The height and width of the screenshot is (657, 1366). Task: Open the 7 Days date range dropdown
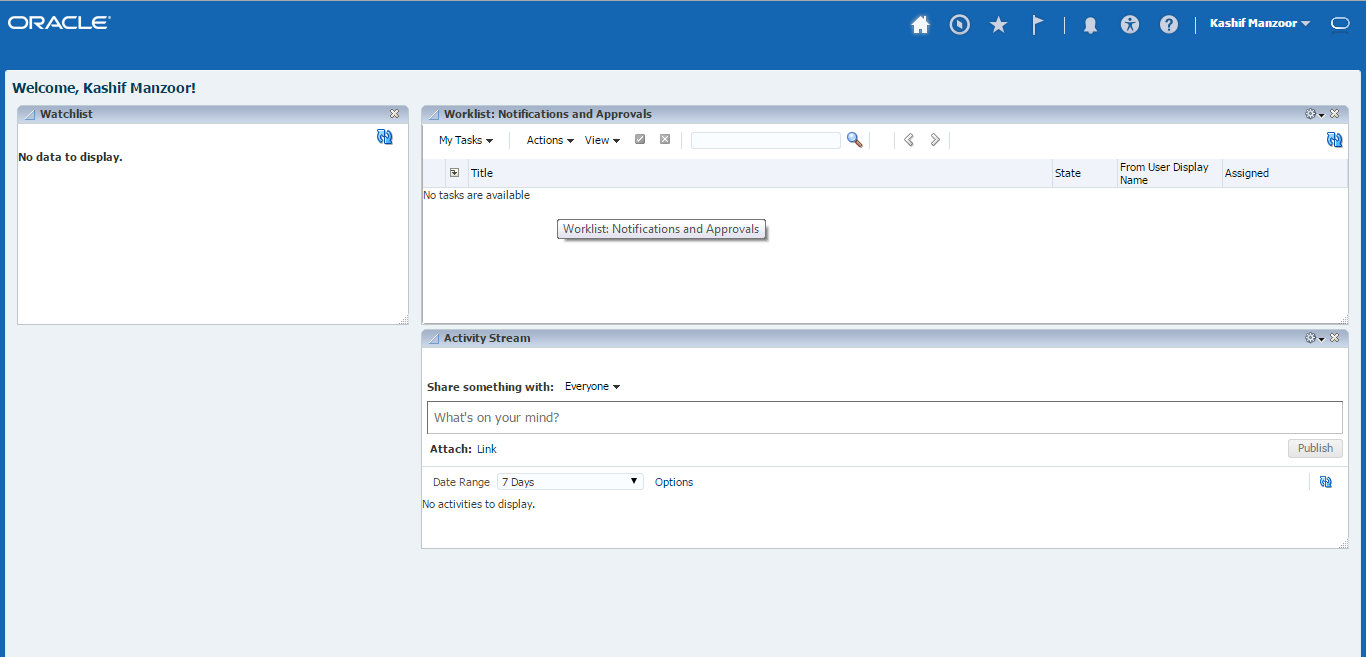pyautogui.click(x=570, y=482)
